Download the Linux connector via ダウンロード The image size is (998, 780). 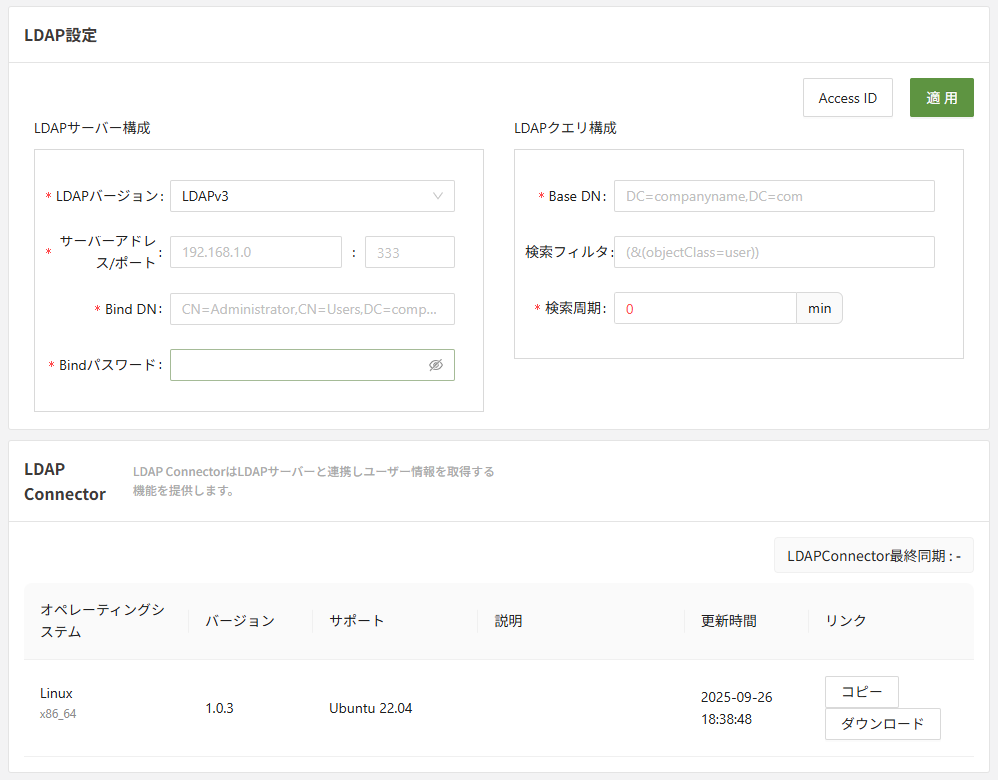tap(882, 724)
